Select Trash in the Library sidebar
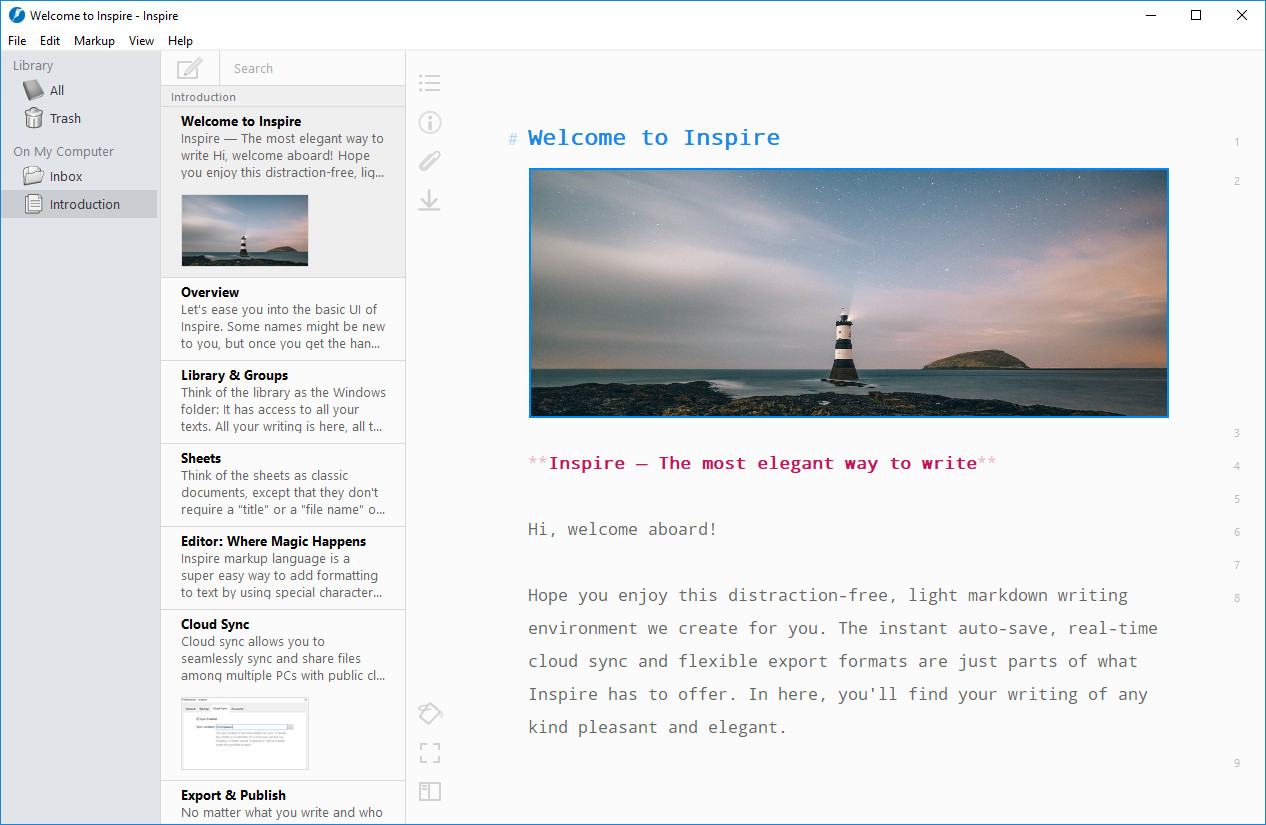The image size is (1266, 825). 79,118
